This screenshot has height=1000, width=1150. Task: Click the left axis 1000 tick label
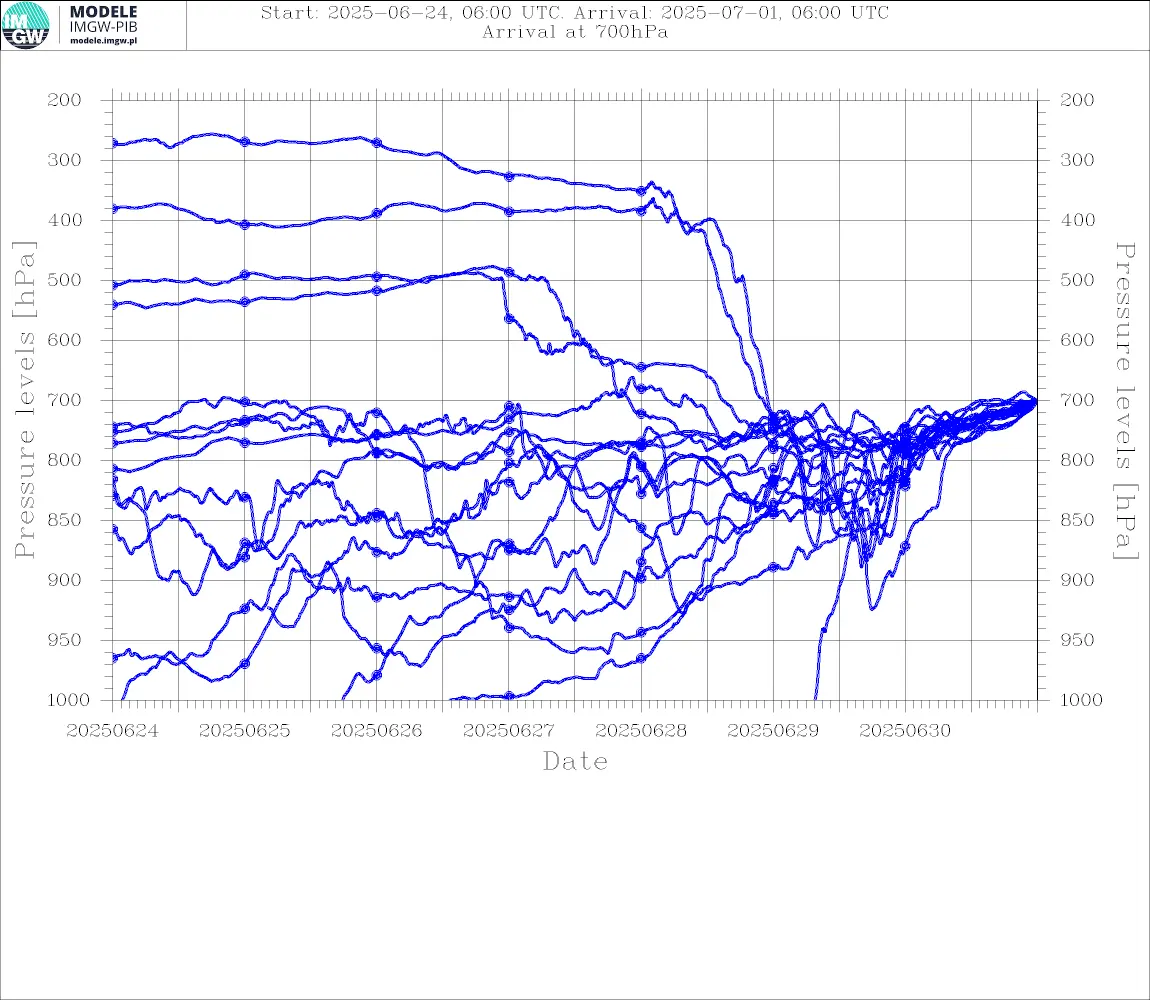point(69,700)
